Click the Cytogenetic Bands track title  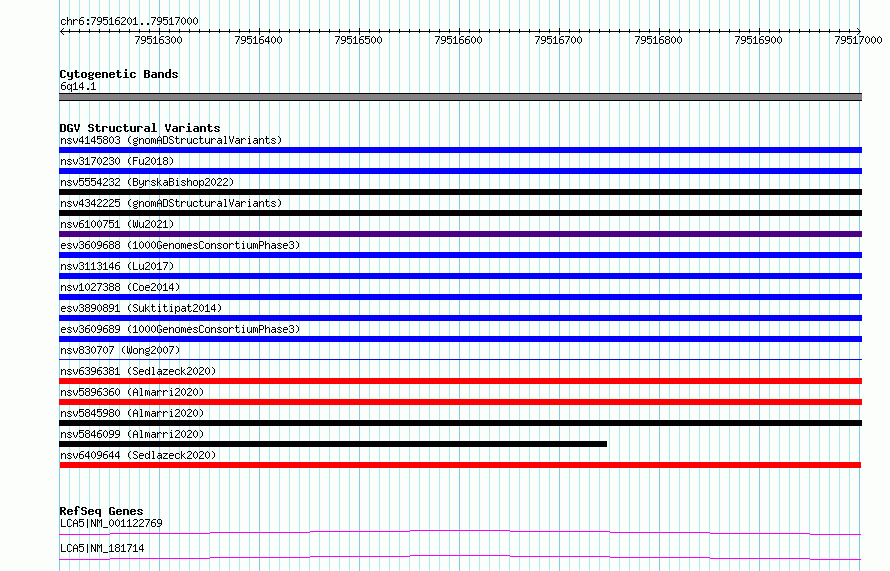point(119,74)
